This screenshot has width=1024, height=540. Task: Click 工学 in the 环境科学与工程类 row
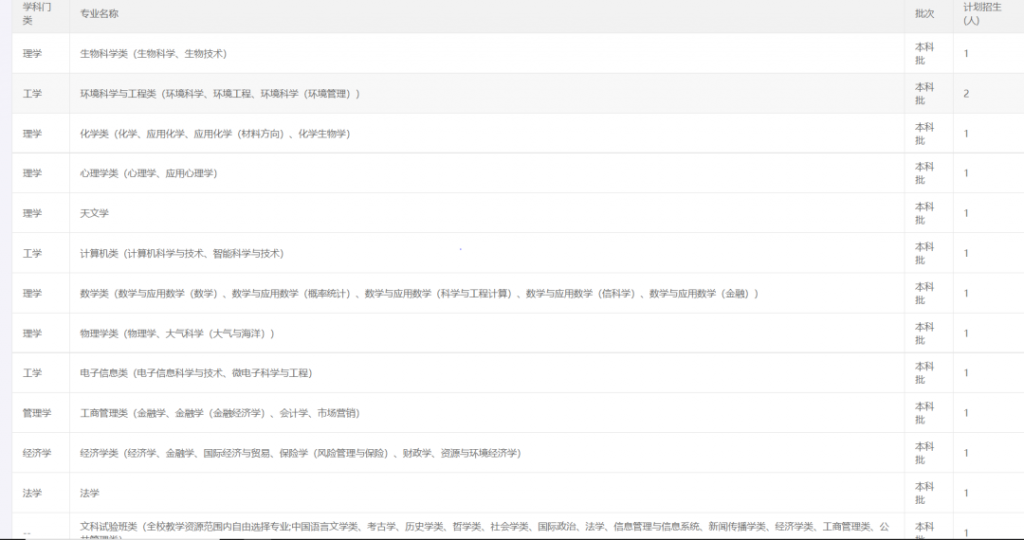32,93
